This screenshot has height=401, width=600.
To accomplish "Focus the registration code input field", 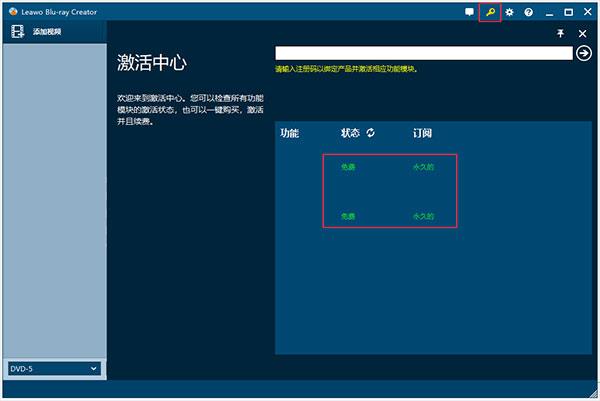I will click(424, 53).
